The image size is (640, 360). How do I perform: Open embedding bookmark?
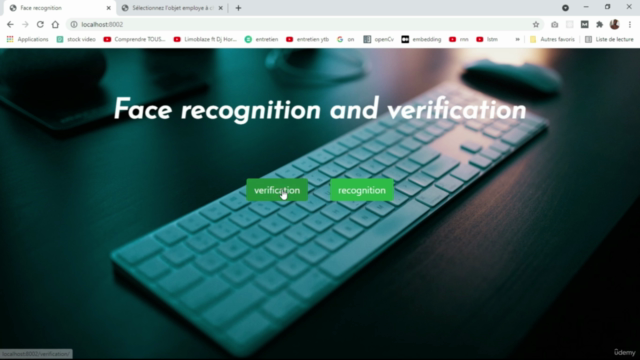pos(421,39)
